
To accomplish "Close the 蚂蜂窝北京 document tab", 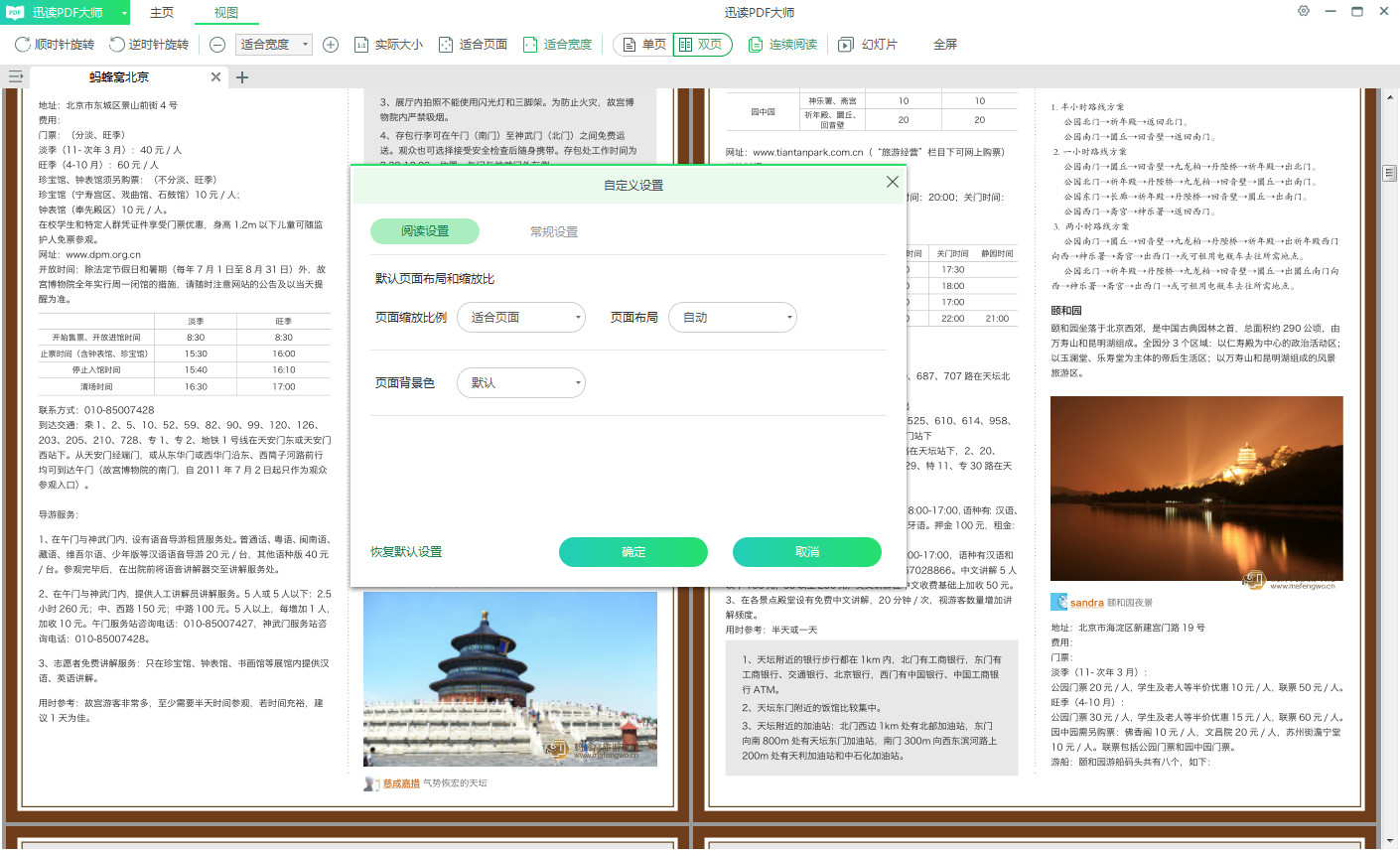I will [215, 77].
